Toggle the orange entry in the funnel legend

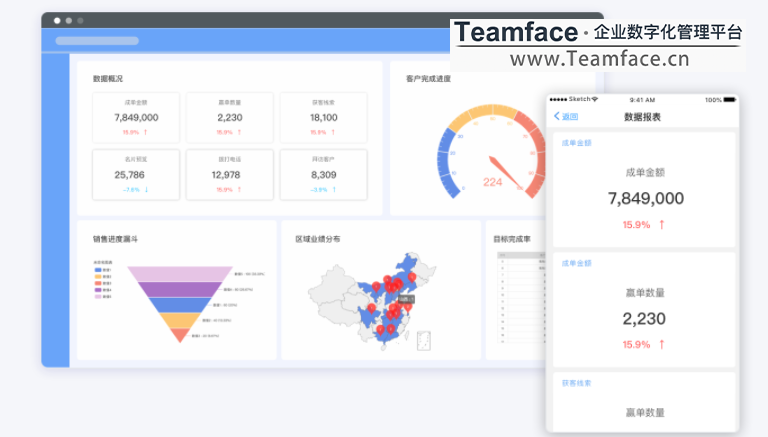[103, 276]
